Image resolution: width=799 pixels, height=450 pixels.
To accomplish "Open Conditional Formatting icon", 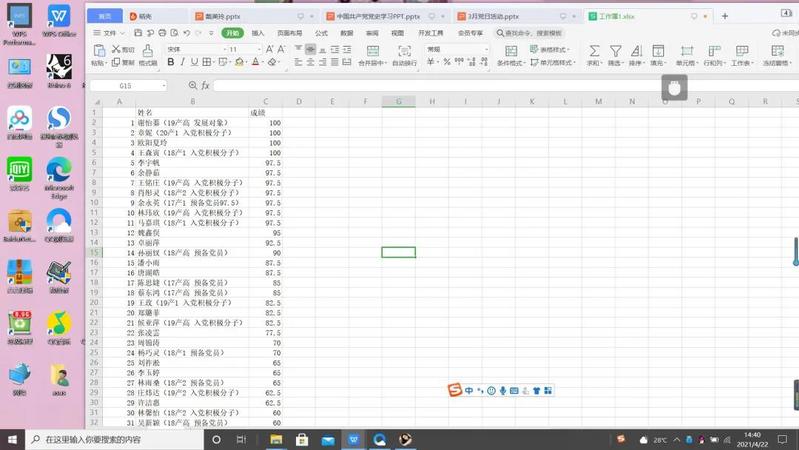I will (x=511, y=50).
